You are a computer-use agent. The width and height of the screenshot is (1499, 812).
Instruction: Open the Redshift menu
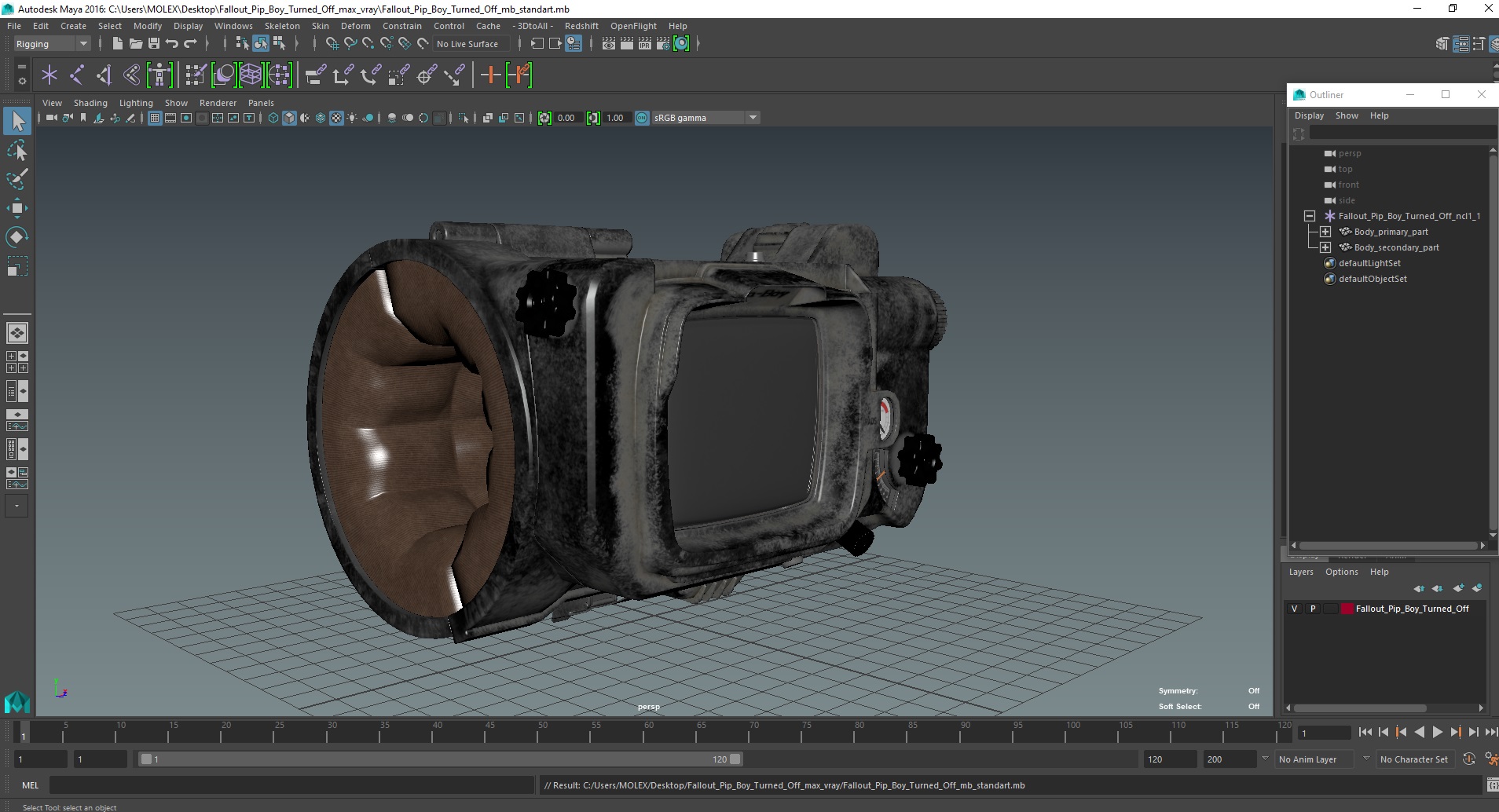(x=581, y=26)
